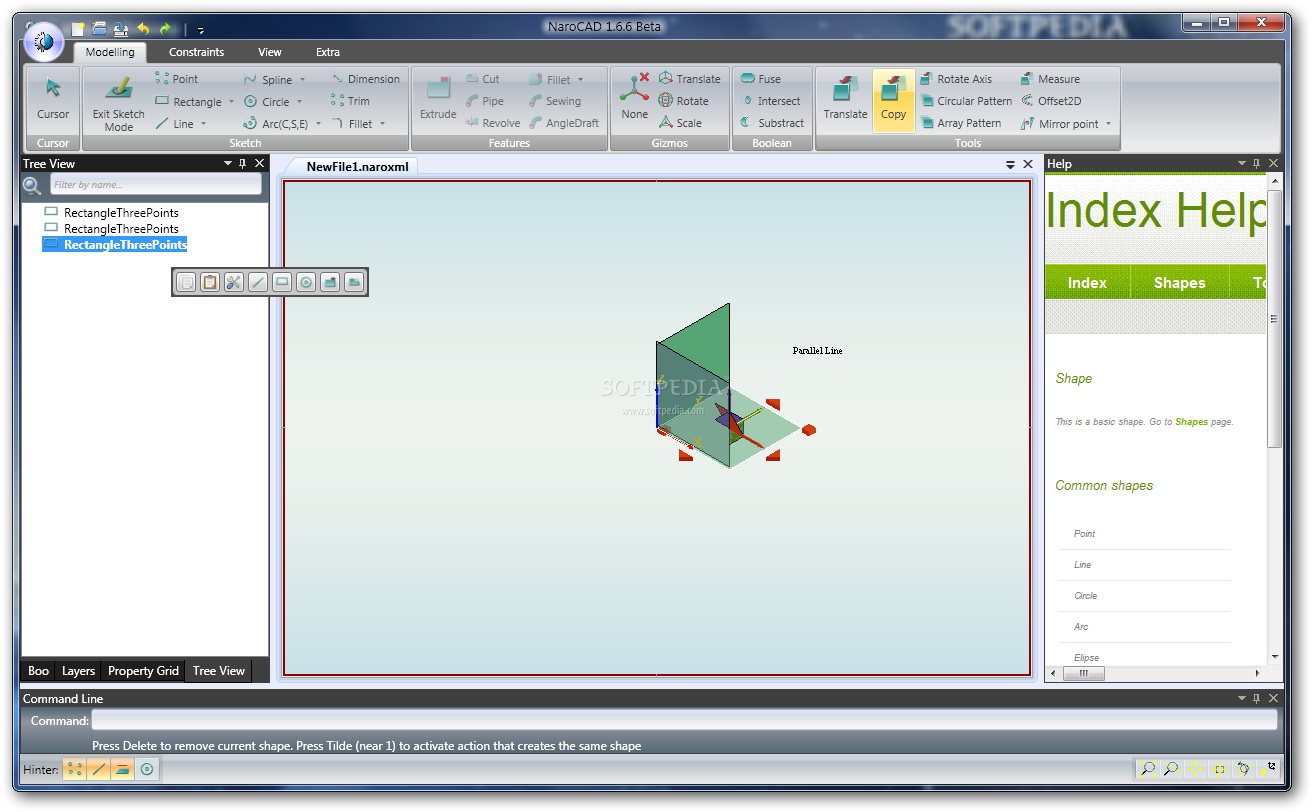Open the NaroCAD application menu orb

42,40
